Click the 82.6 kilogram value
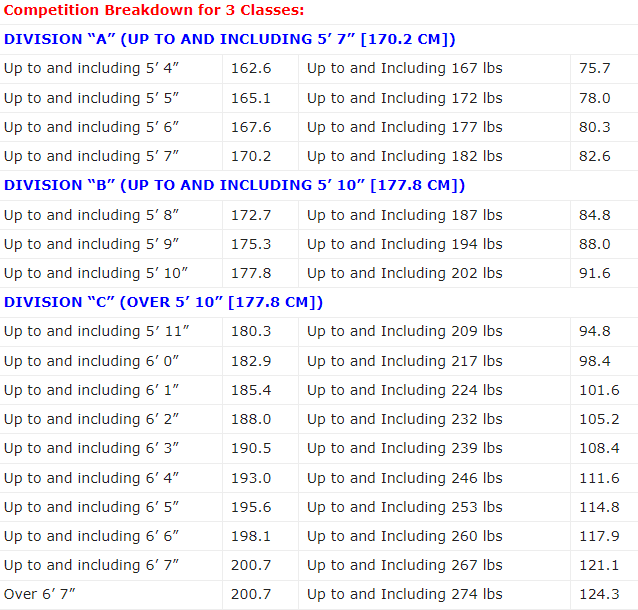 tap(594, 156)
